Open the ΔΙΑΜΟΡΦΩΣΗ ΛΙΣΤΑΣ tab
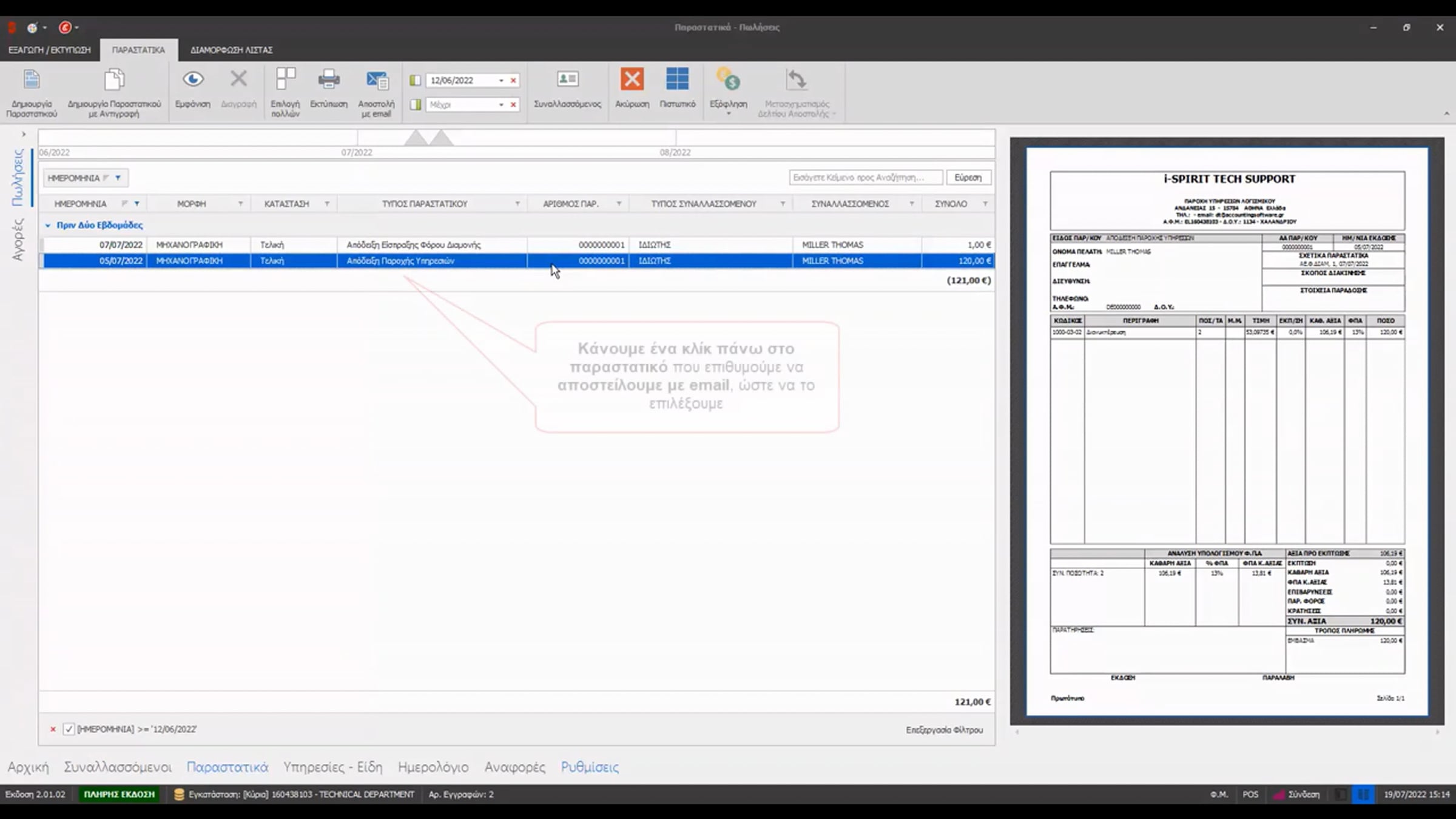Screen dimensions: 1456x819 [x=232, y=50]
